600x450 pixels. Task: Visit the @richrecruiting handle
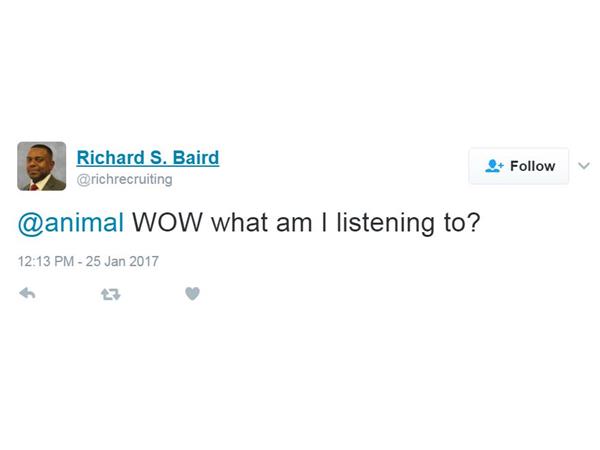pyautogui.click(x=124, y=179)
